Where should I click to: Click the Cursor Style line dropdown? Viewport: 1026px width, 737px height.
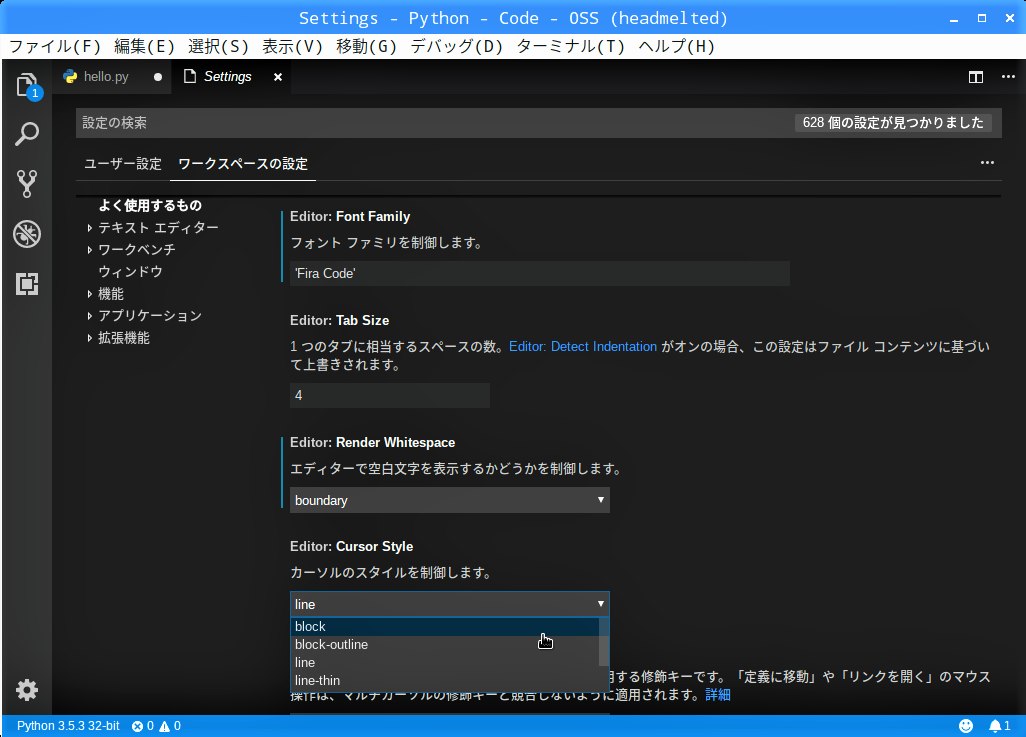(x=450, y=604)
